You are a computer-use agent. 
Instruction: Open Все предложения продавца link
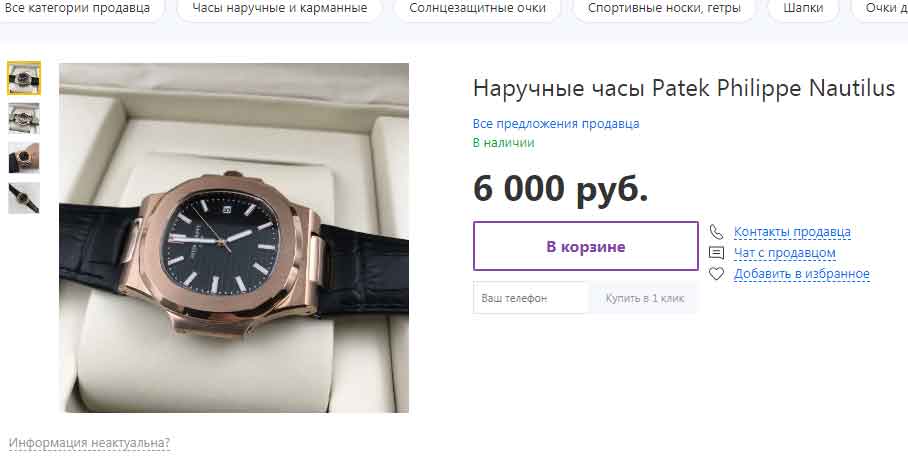tap(556, 123)
